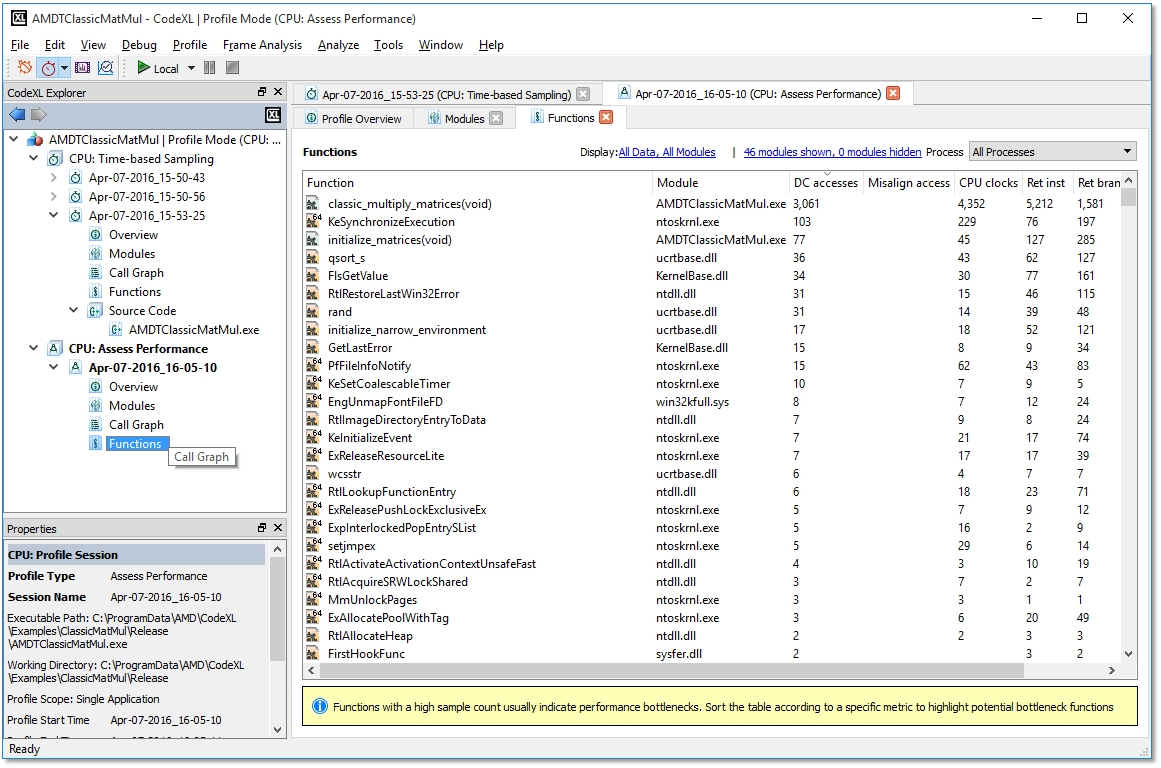Open the Debug menu
1161x768 pixels.
pos(139,44)
